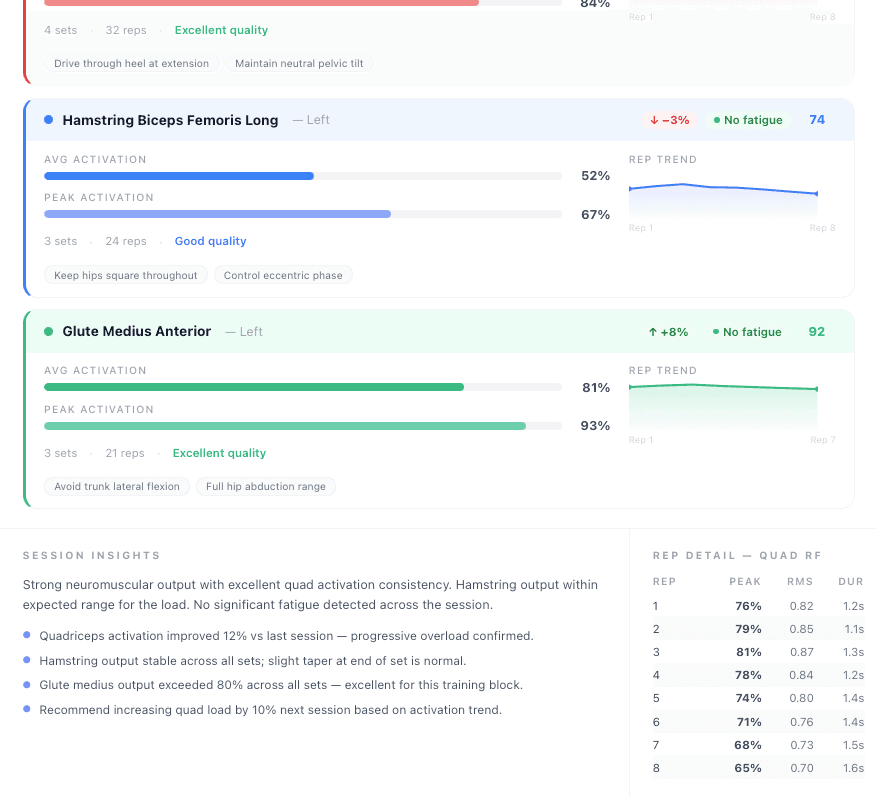The height and width of the screenshot is (797, 876).
Task: Click the score 74 on Hamstring header
Action: point(817,120)
